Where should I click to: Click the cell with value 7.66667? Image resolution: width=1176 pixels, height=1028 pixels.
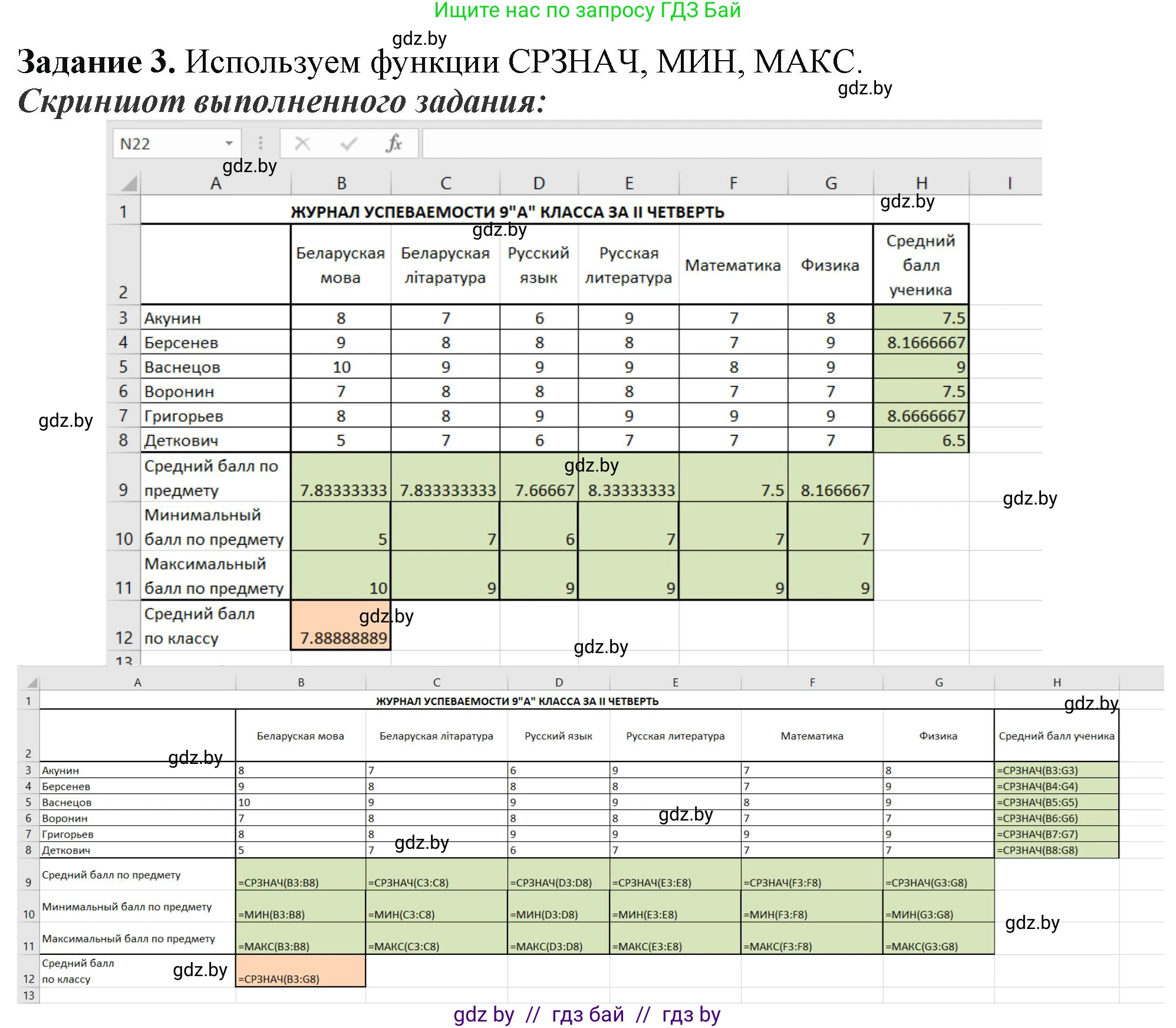[x=539, y=477]
